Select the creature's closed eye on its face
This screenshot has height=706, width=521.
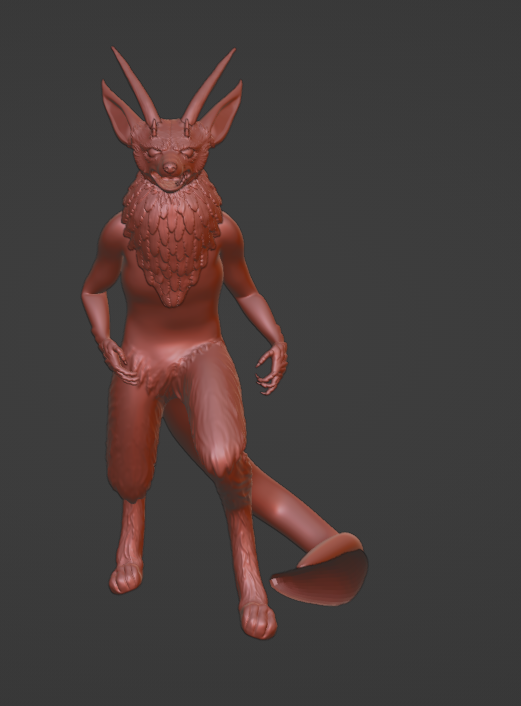coord(153,152)
